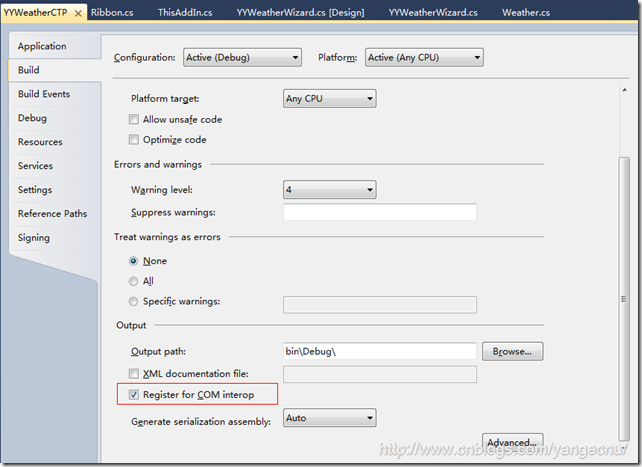
Task: Open the ThisAddIn.cs tab
Action: coord(185,13)
